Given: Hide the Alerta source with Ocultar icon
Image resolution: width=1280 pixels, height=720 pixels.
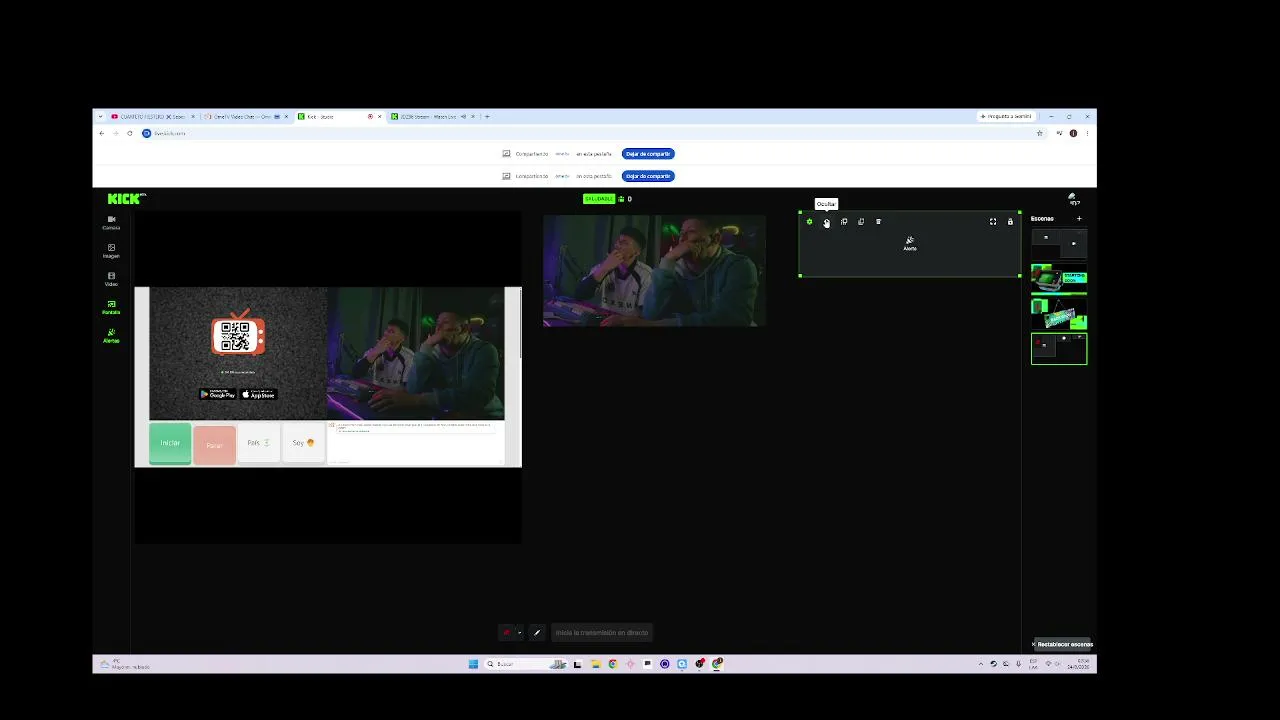Looking at the screenshot, I should (826, 222).
